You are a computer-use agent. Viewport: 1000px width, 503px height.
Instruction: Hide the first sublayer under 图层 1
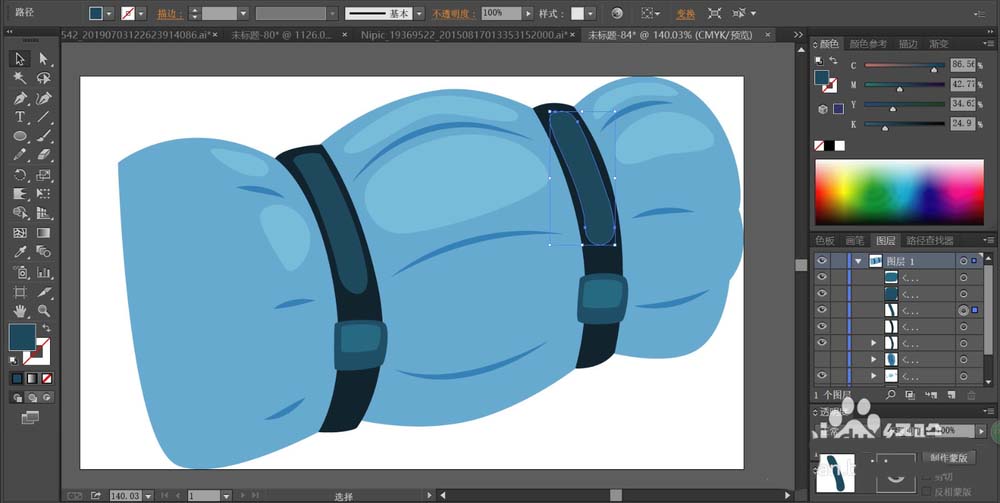[821, 277]
